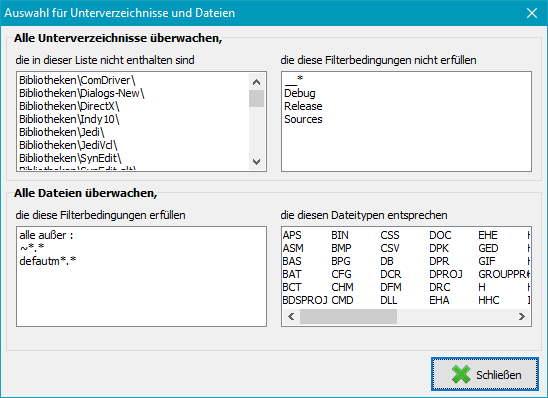
Task: Select the BDSPROJ file type
Action: [305, 300]
